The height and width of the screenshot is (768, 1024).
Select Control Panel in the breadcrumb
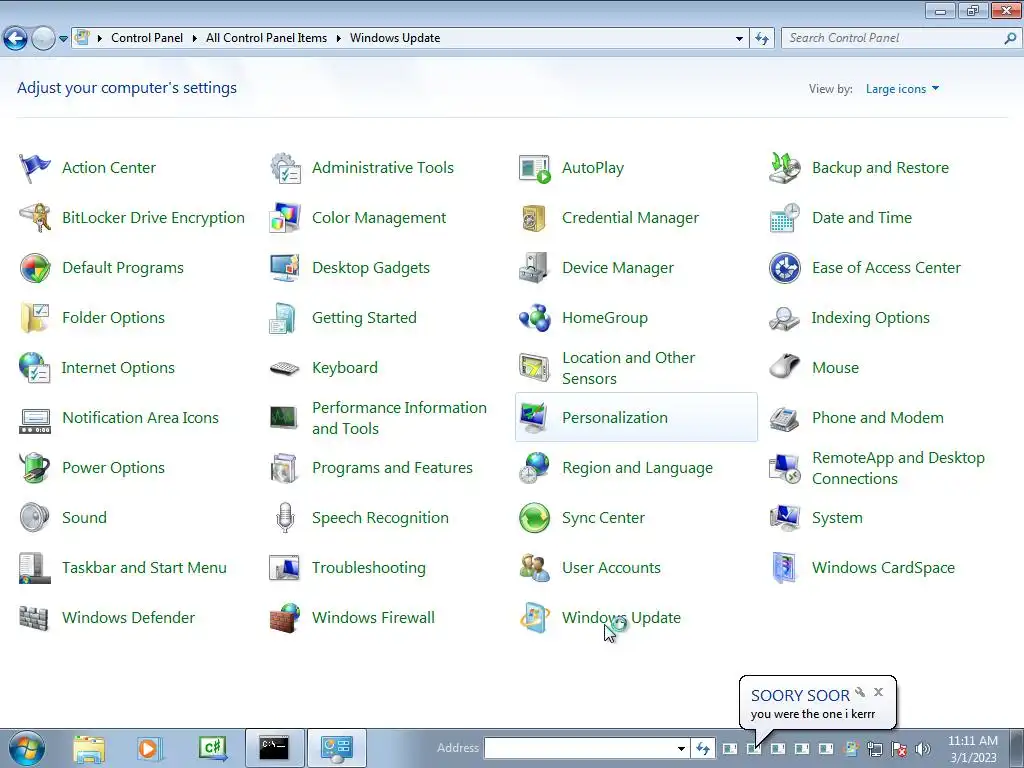(x=147, y=38)
